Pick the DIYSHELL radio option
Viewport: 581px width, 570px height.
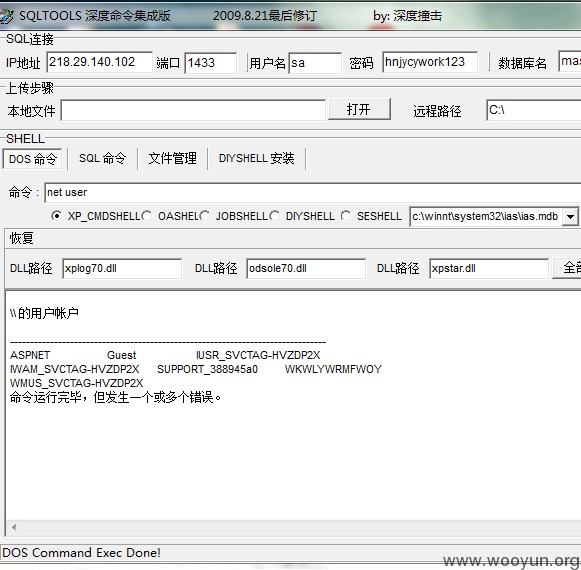tap(275, 216)
